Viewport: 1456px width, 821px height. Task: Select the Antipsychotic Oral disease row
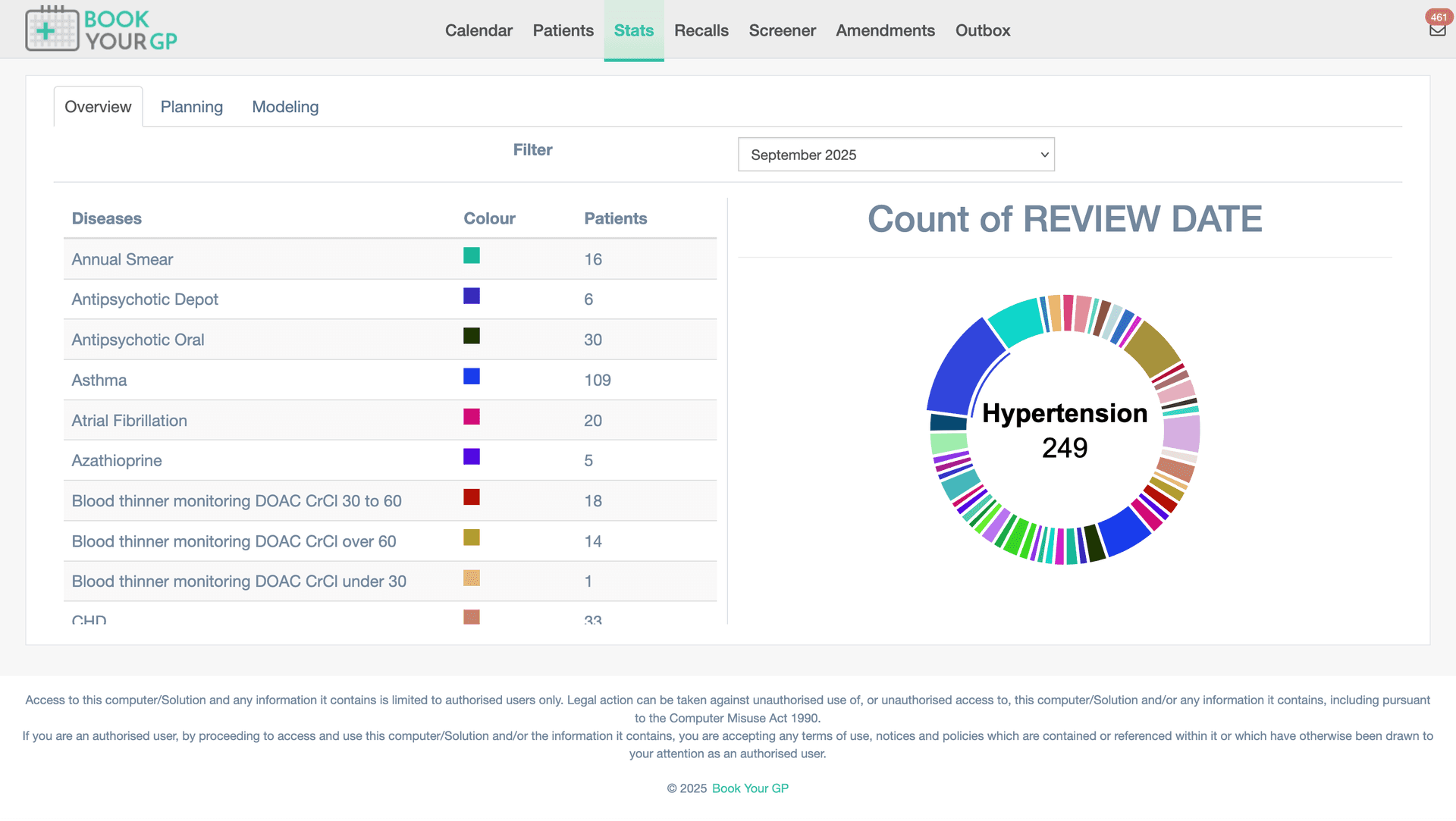(390, 340)
